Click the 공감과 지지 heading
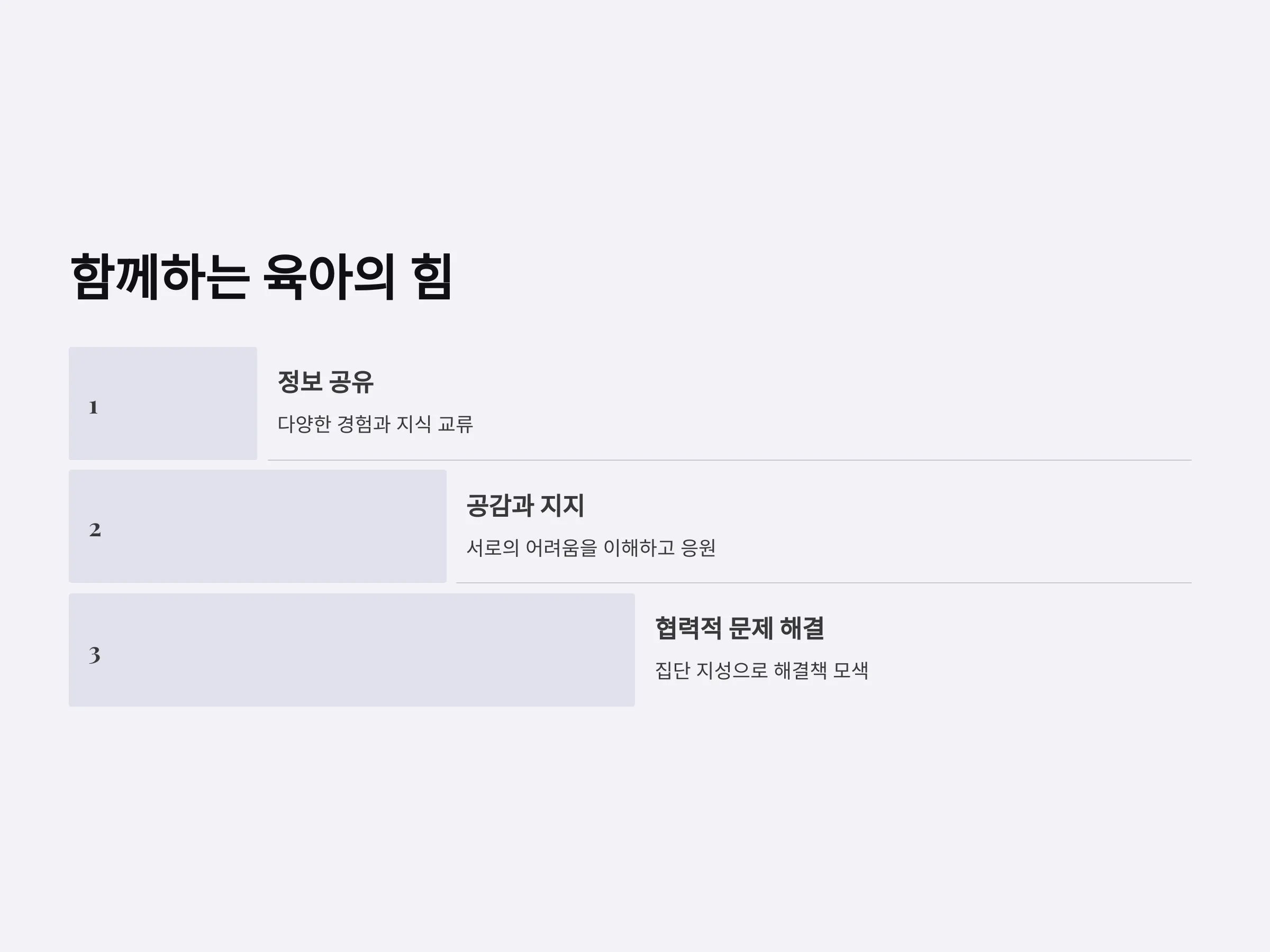1270x952 pixels. (x=525, y=506)
